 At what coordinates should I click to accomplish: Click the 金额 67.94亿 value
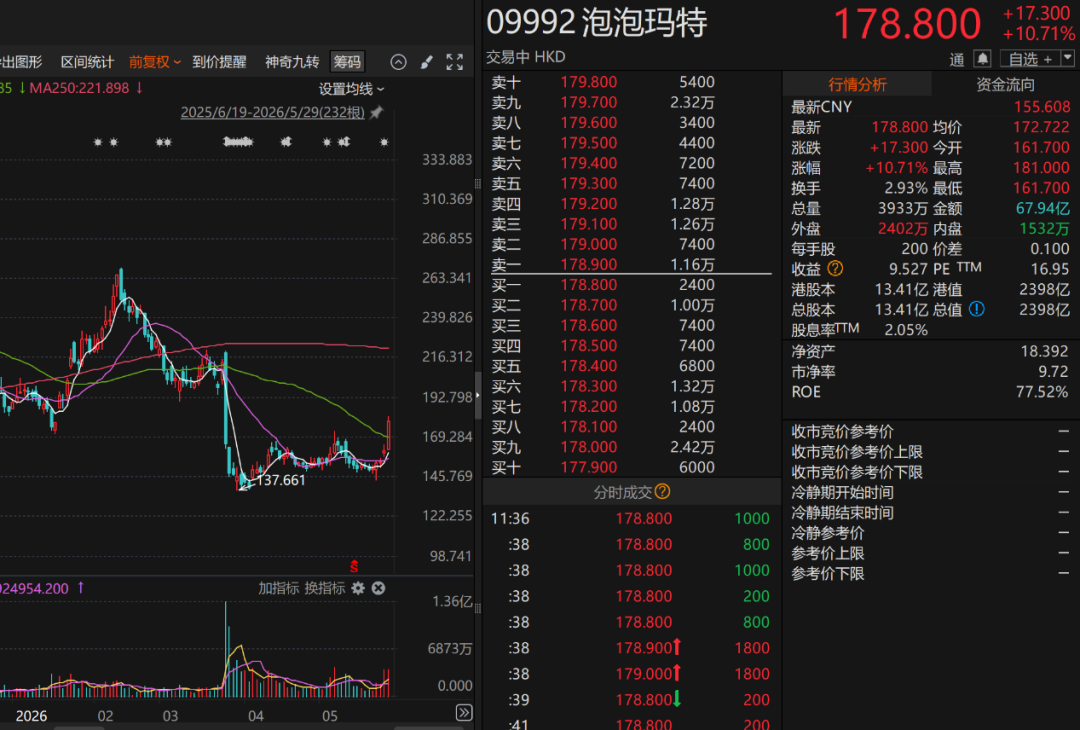click(1043, 208)
